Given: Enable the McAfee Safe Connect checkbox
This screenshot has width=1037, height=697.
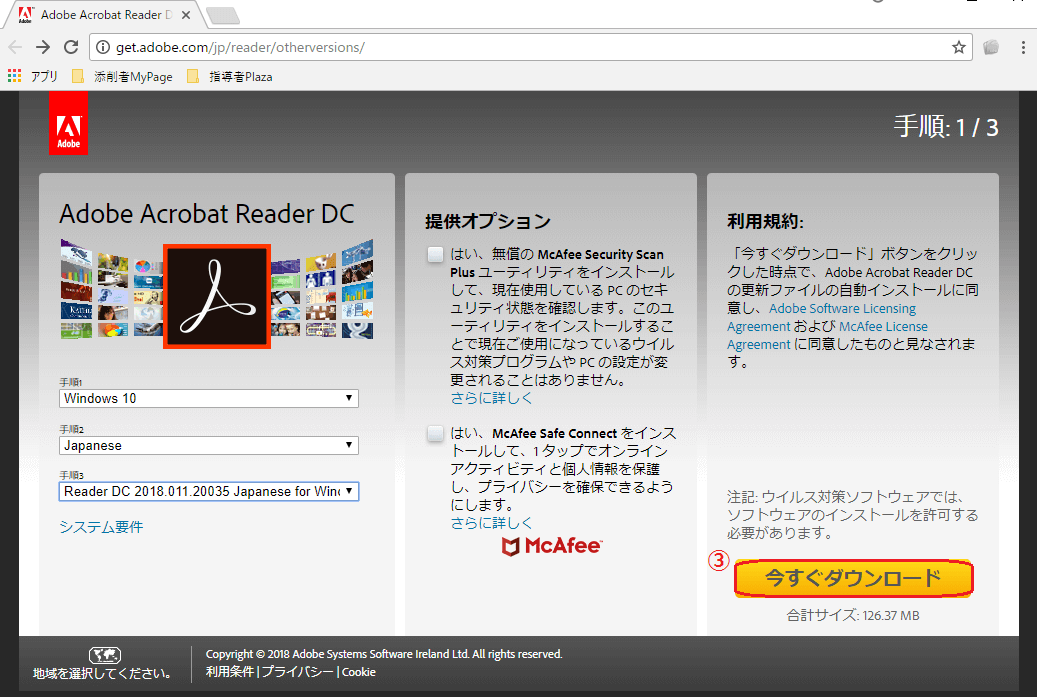Looking at the screenshot, I should [435, 434].
